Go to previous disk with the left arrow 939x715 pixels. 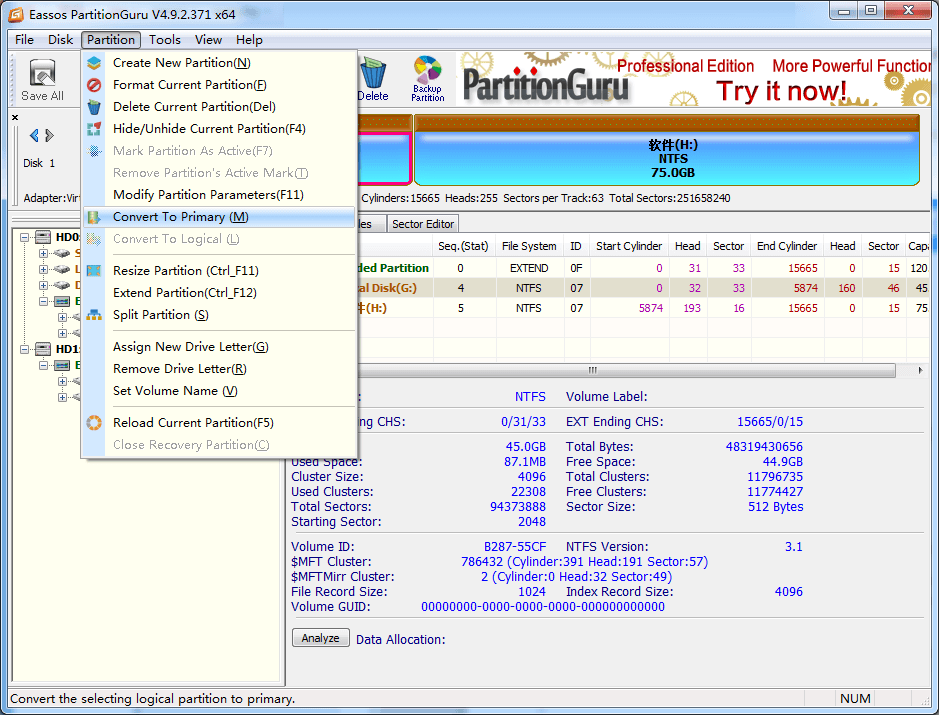point(34,136)
